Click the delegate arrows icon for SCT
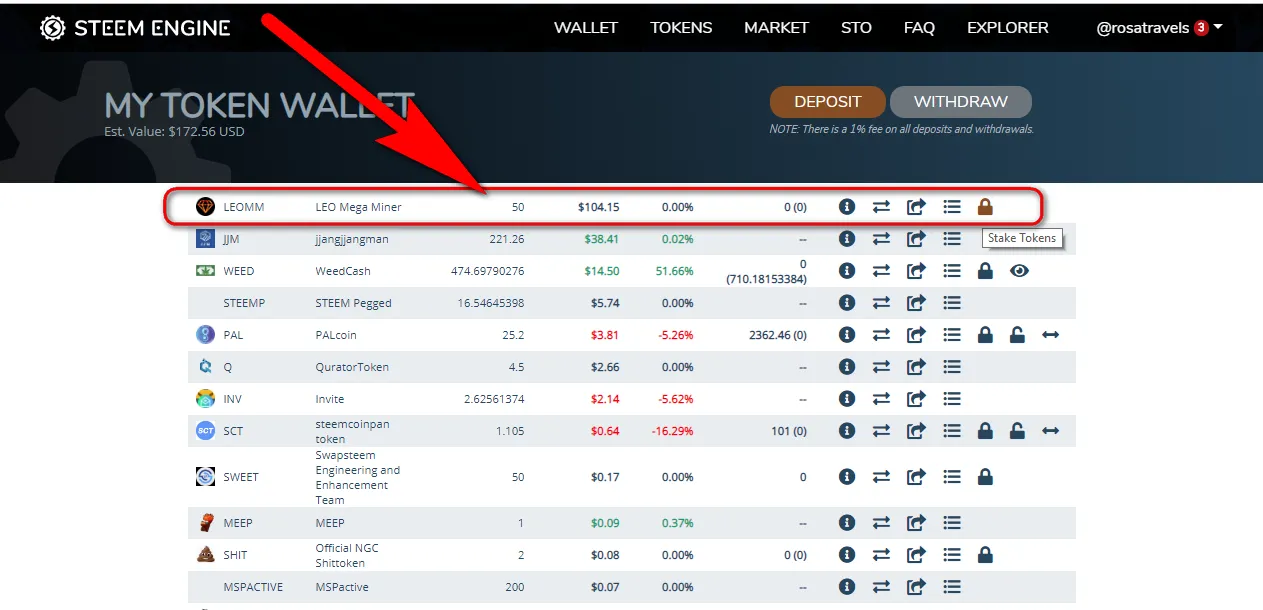The image size is (1263, 610). coord(1051,431)
